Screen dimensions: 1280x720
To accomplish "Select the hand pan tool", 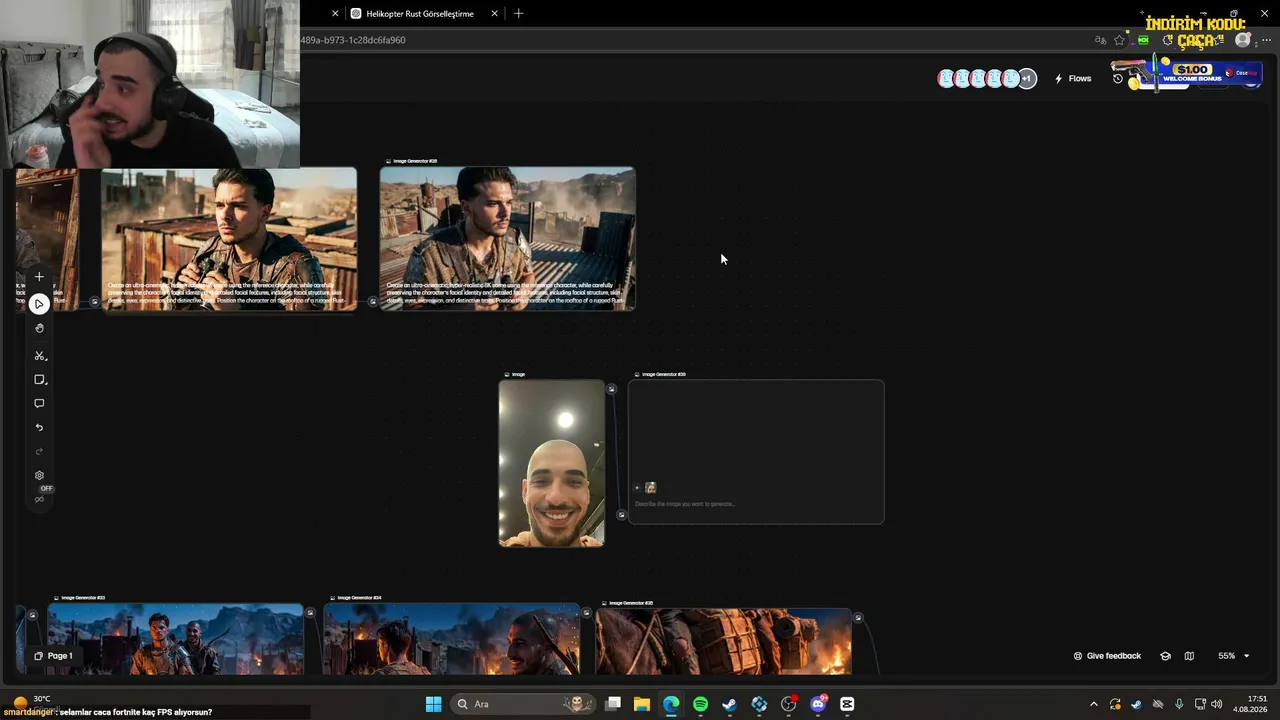I will tap(39, 328).
